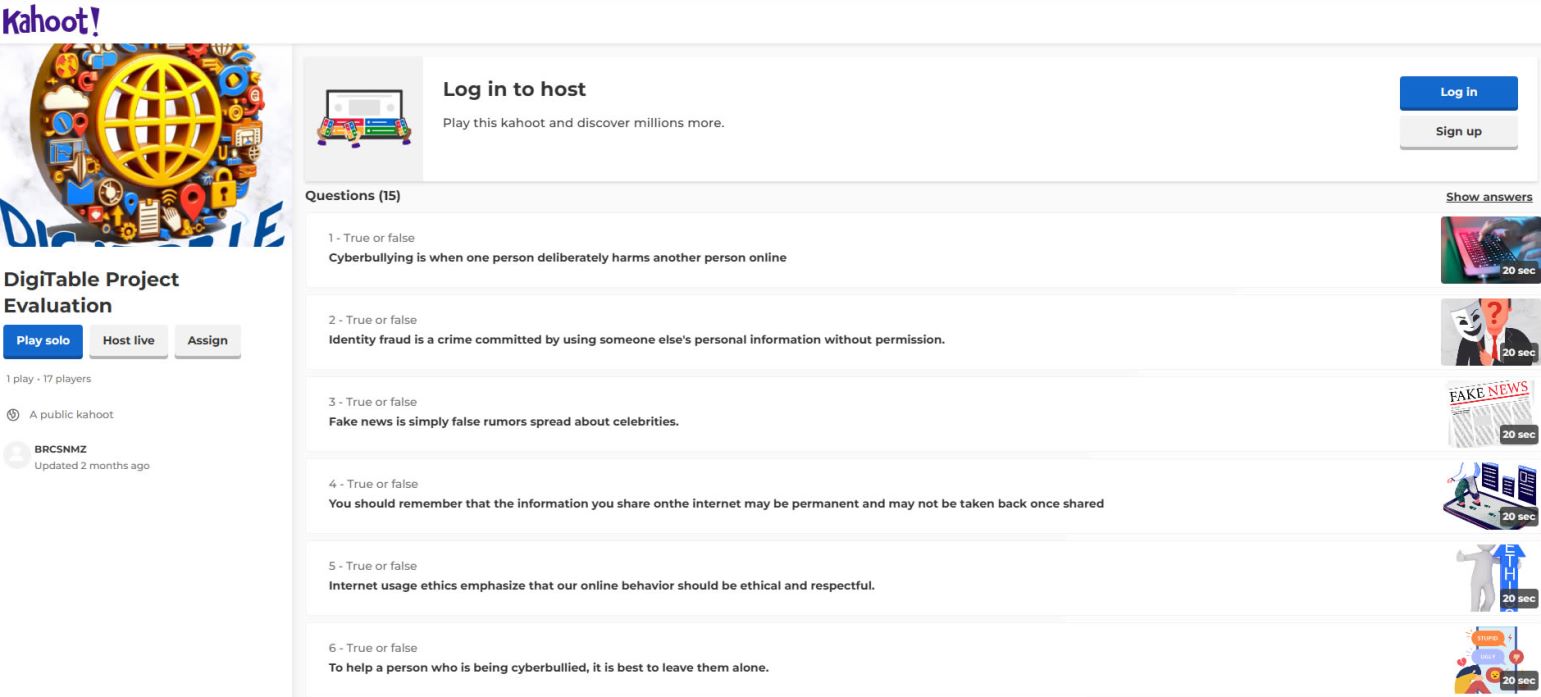This screenshot has width=1541, height=697.
Task: Open question 4 devices thumbnail
Action: [1489, 496]
